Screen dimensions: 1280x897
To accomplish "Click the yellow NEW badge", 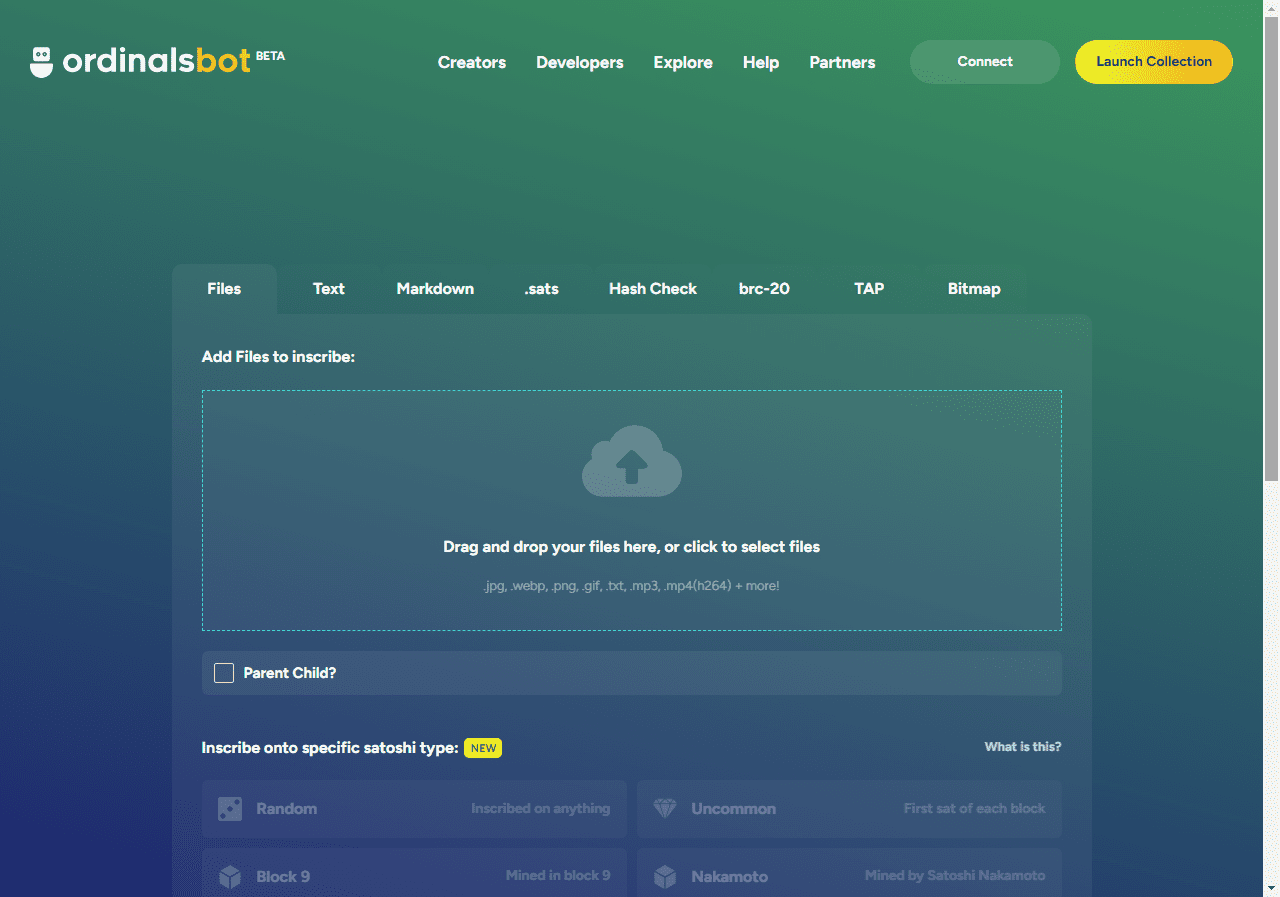I will (483, 748).
